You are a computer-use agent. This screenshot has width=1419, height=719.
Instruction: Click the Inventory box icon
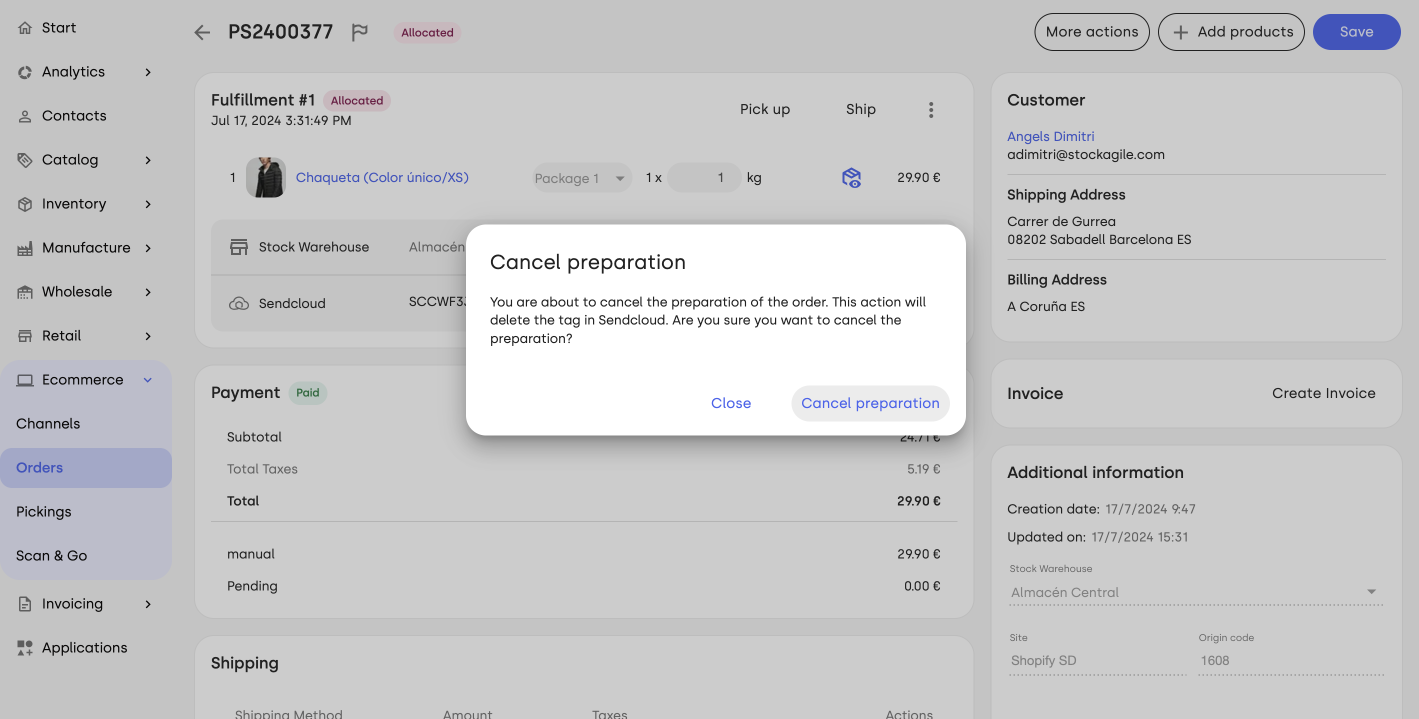pos(25,204)
